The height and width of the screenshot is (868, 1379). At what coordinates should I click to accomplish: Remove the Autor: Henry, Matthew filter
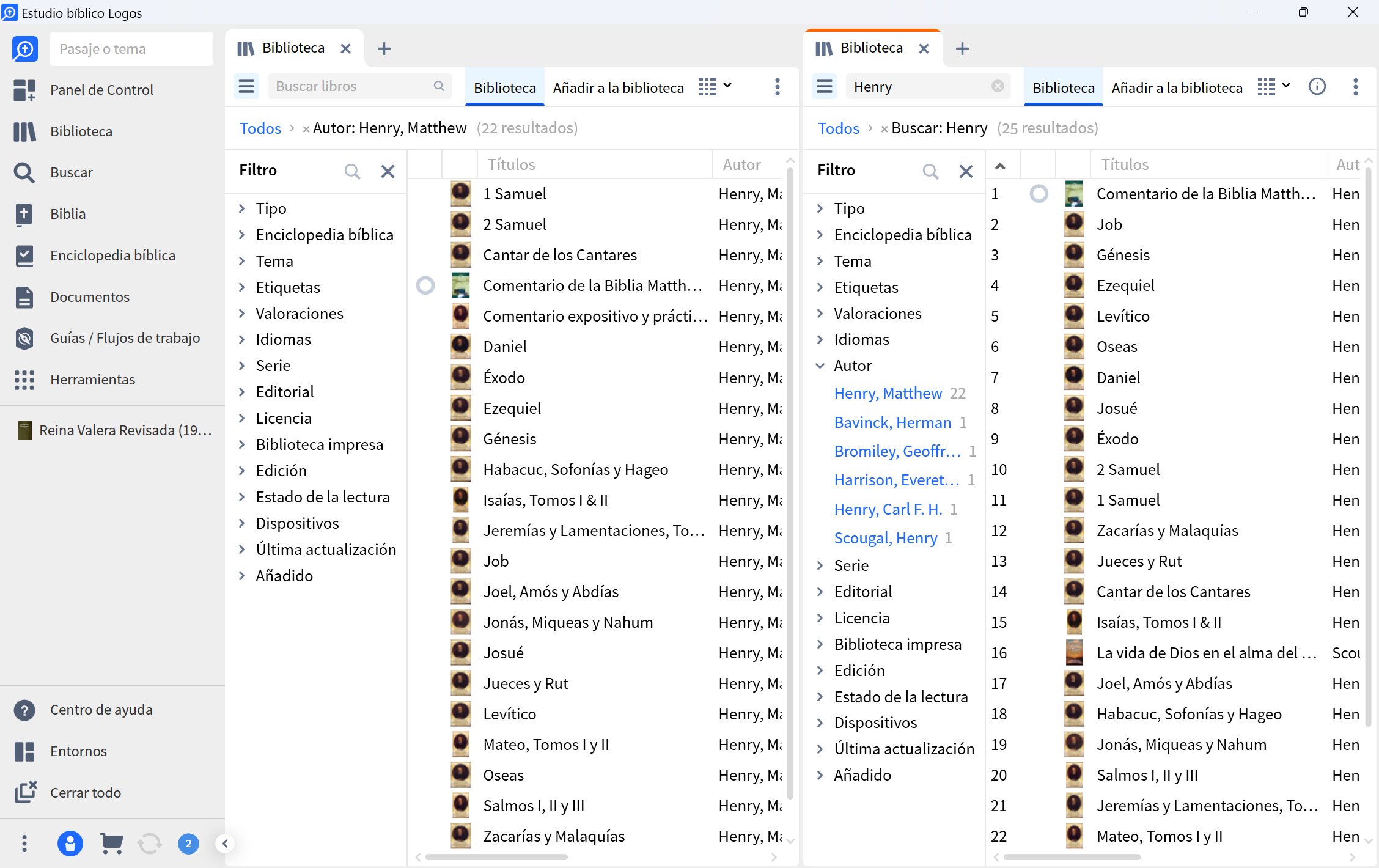click(306, 129)
